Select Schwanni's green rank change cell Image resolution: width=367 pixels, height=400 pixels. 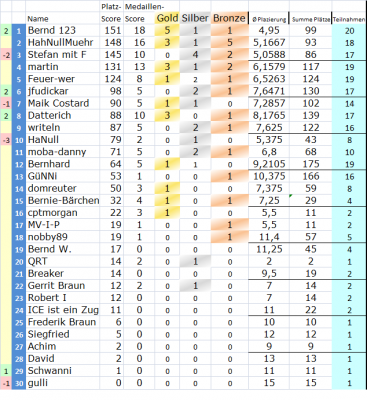pos(6,371)
